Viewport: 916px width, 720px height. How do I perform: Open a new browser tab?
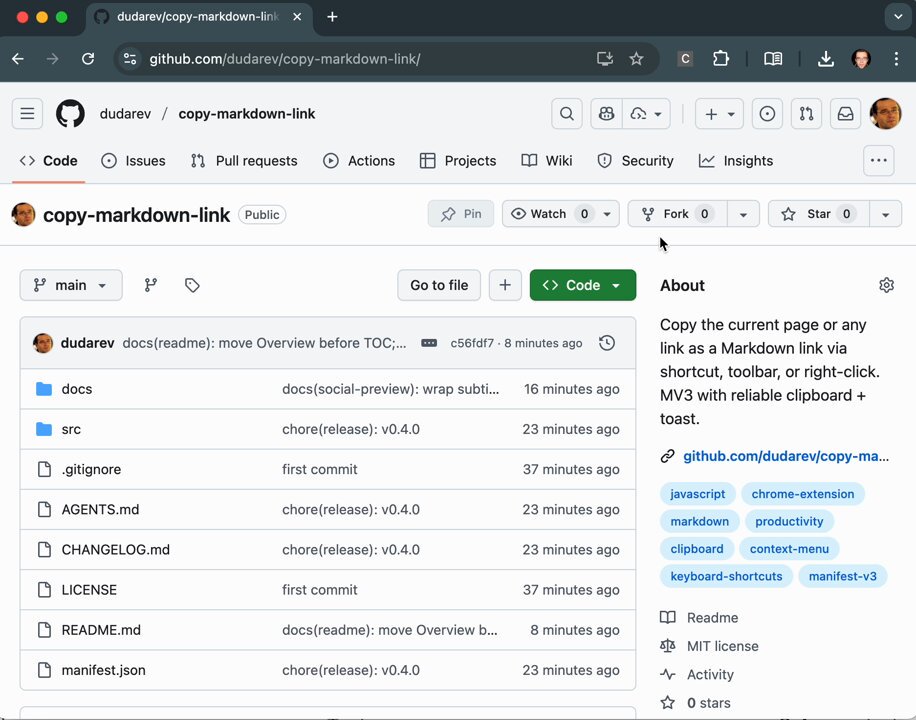(x=332, y=17)
